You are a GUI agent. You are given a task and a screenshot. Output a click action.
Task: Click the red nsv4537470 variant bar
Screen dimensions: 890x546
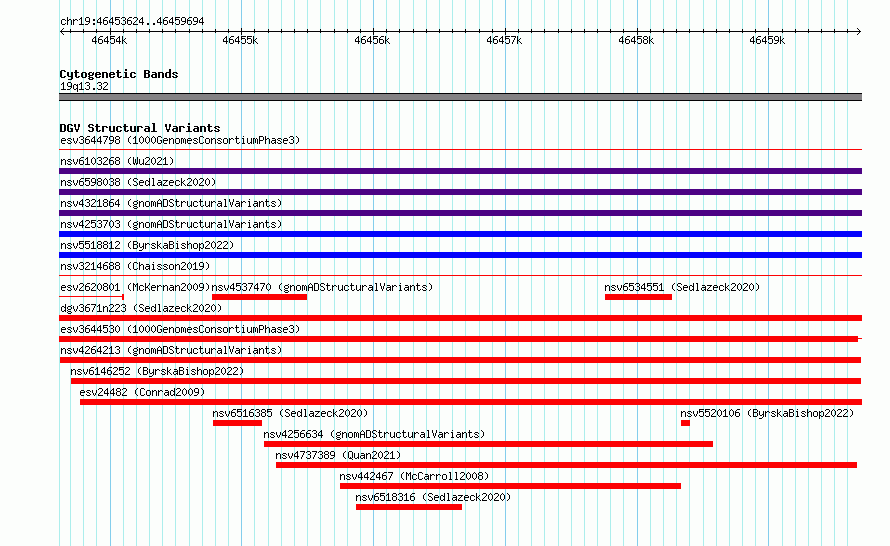click(259, 297)
